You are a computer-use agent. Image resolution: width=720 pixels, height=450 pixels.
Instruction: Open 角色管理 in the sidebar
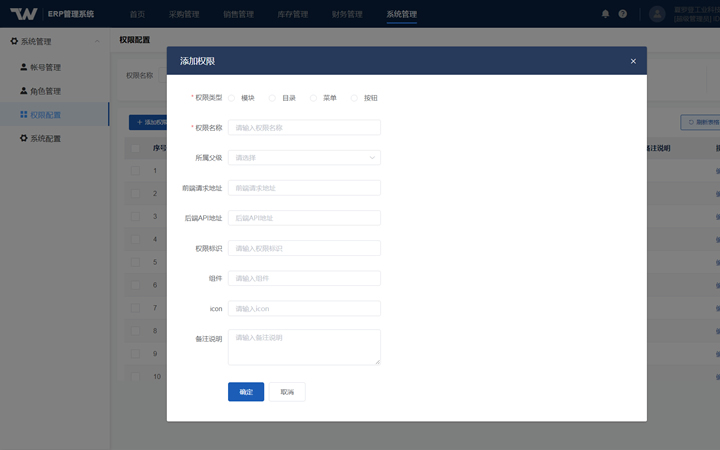pos(46,91)
